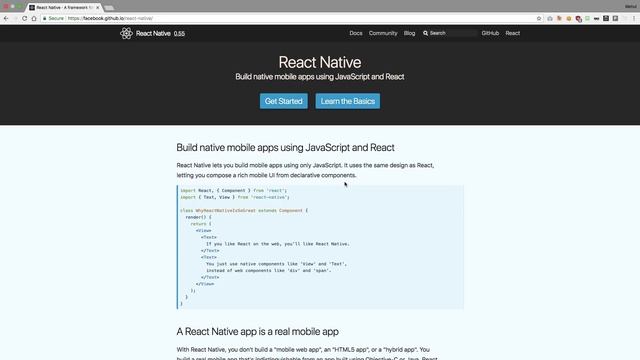Go back with the browser back arrow

pyautogui.click(x=6, y=18)
